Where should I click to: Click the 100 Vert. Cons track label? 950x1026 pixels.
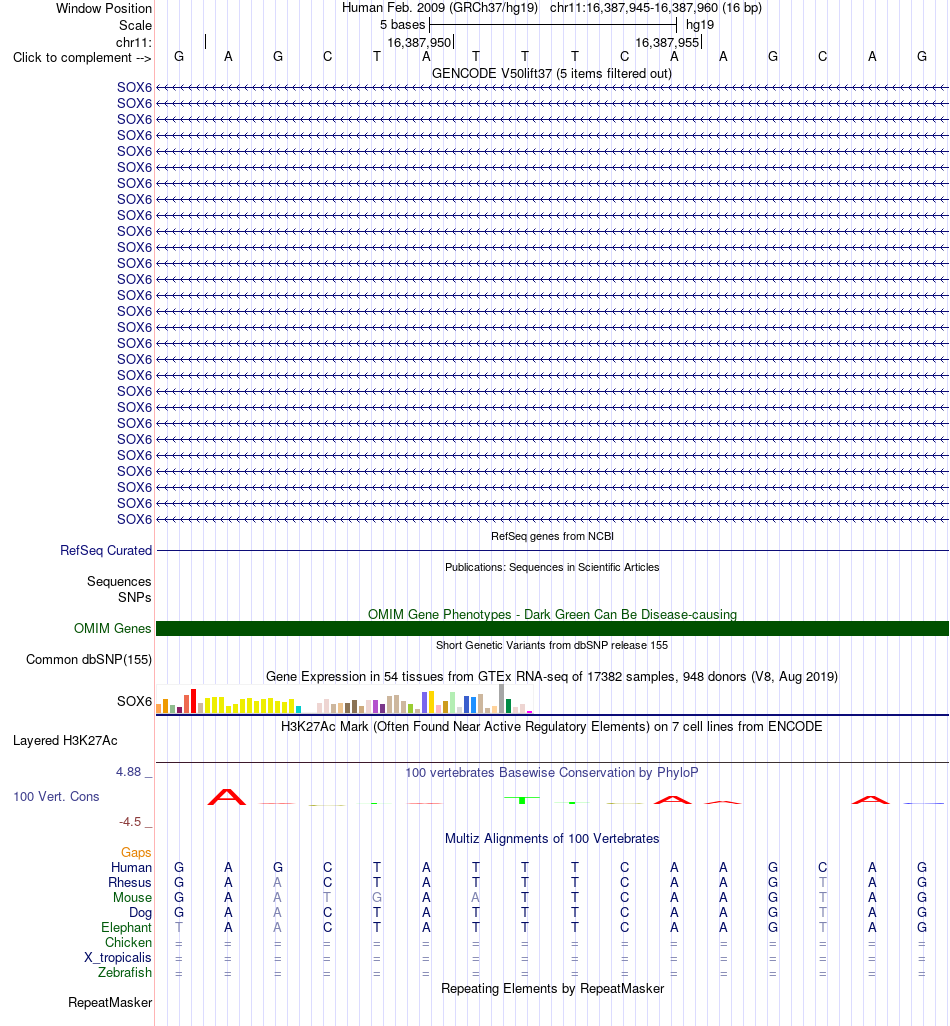click(x=56, y=796)
